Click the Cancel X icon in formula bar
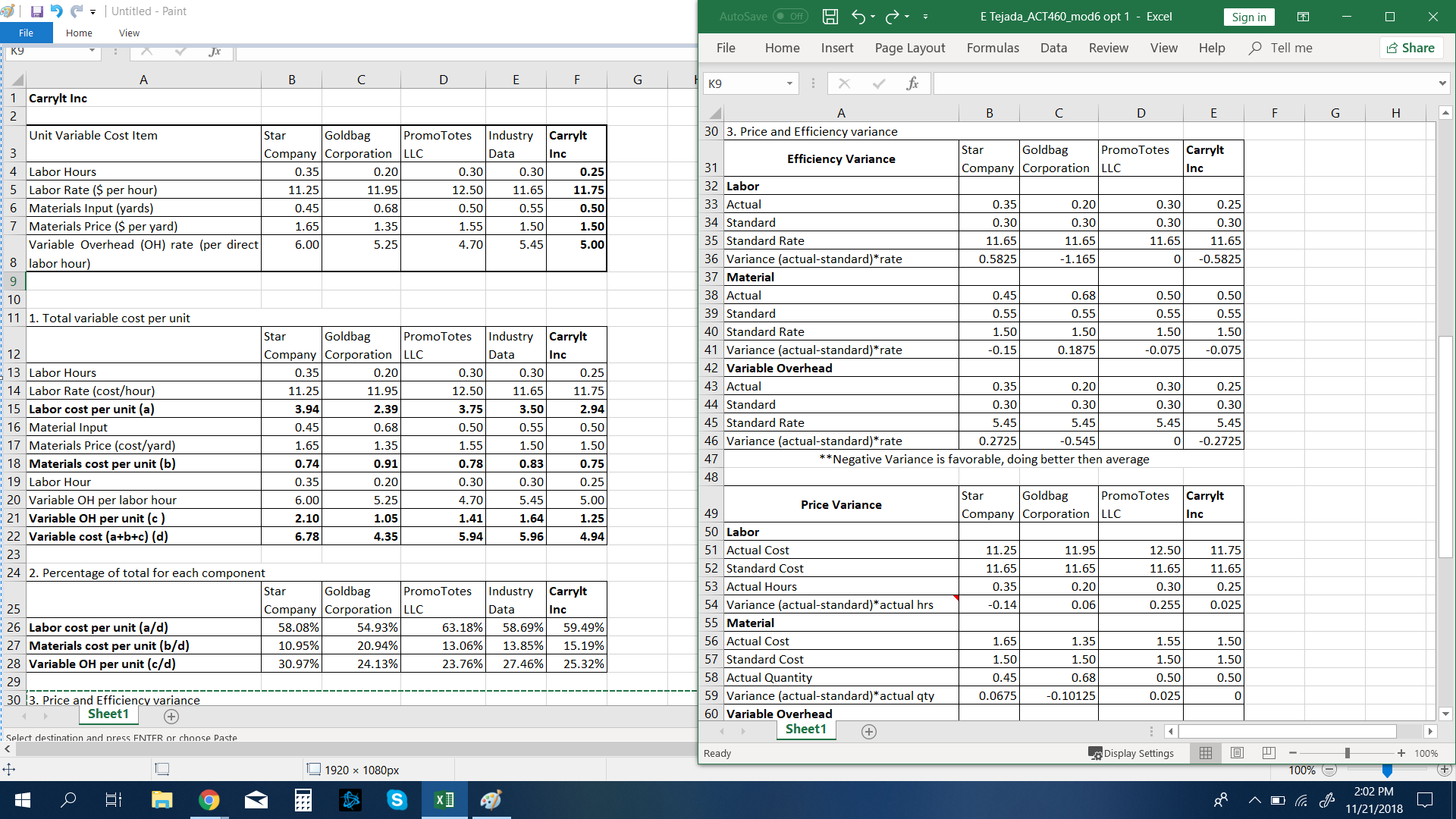This screenshot has height=819, width=1456. 844,83
